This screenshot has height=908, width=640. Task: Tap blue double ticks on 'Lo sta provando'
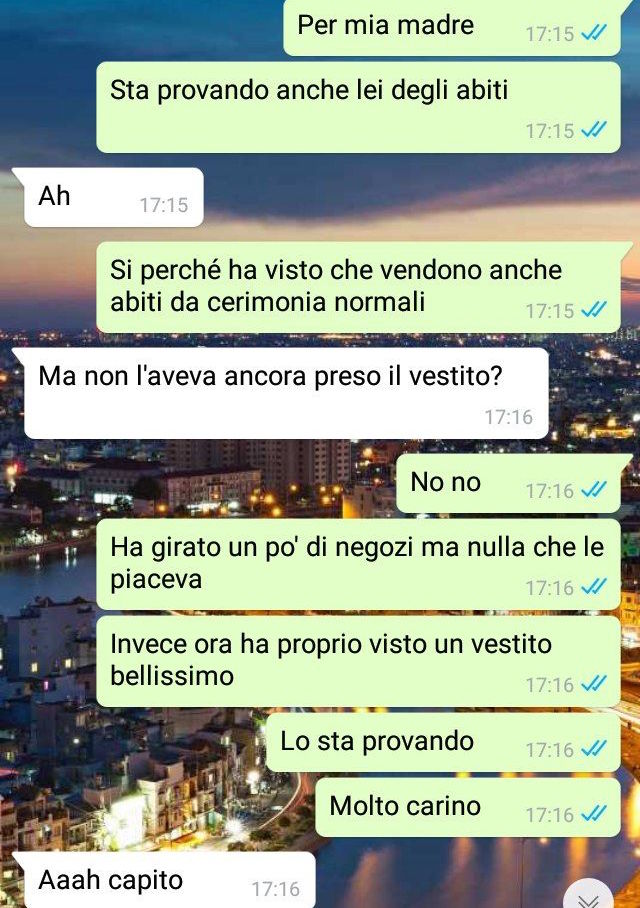point(594,749)
